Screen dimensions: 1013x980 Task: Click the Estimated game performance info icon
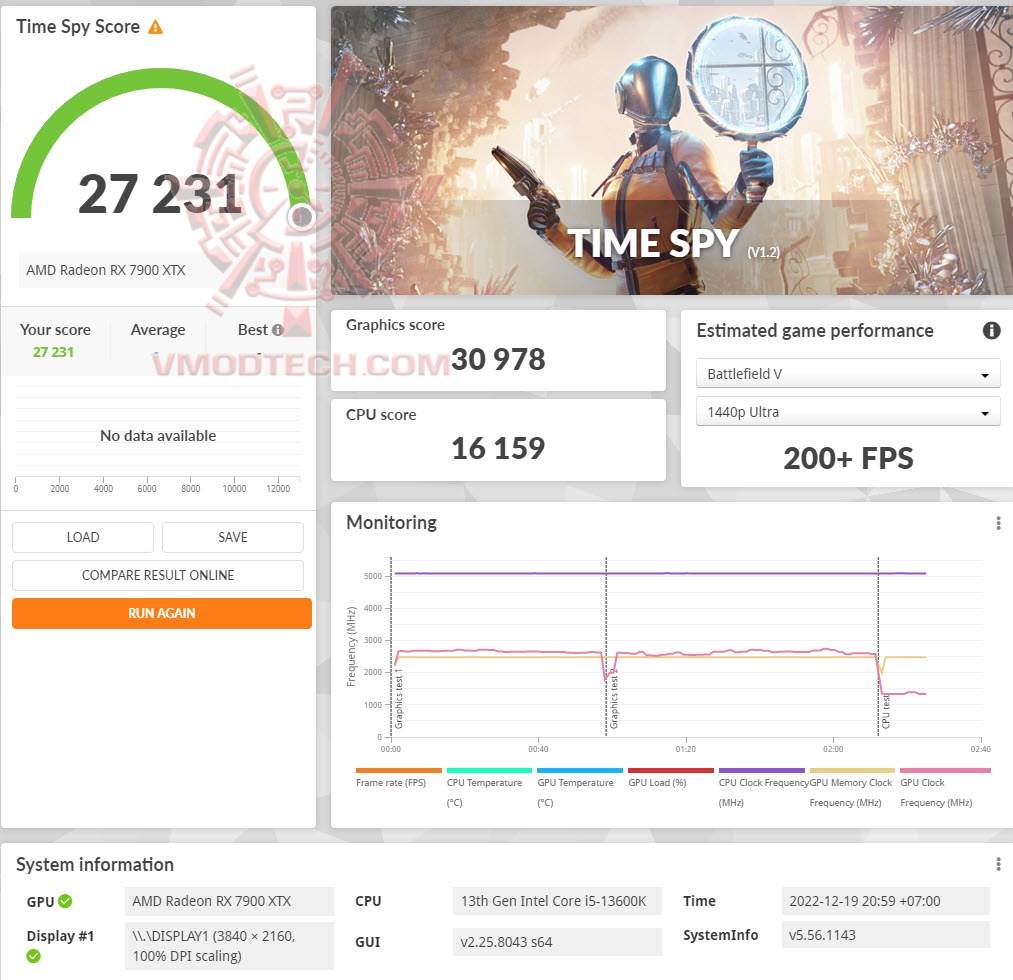tap(991, 330)
